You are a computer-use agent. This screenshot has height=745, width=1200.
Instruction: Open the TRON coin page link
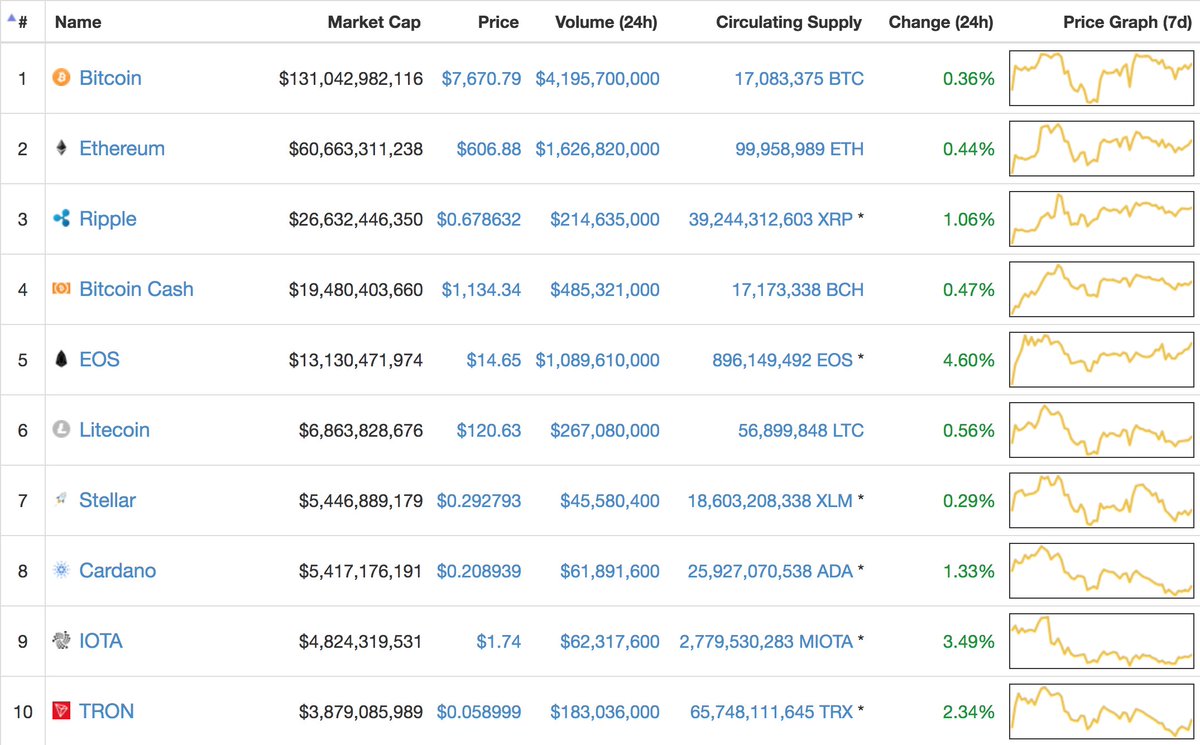(x=106, y=711)
